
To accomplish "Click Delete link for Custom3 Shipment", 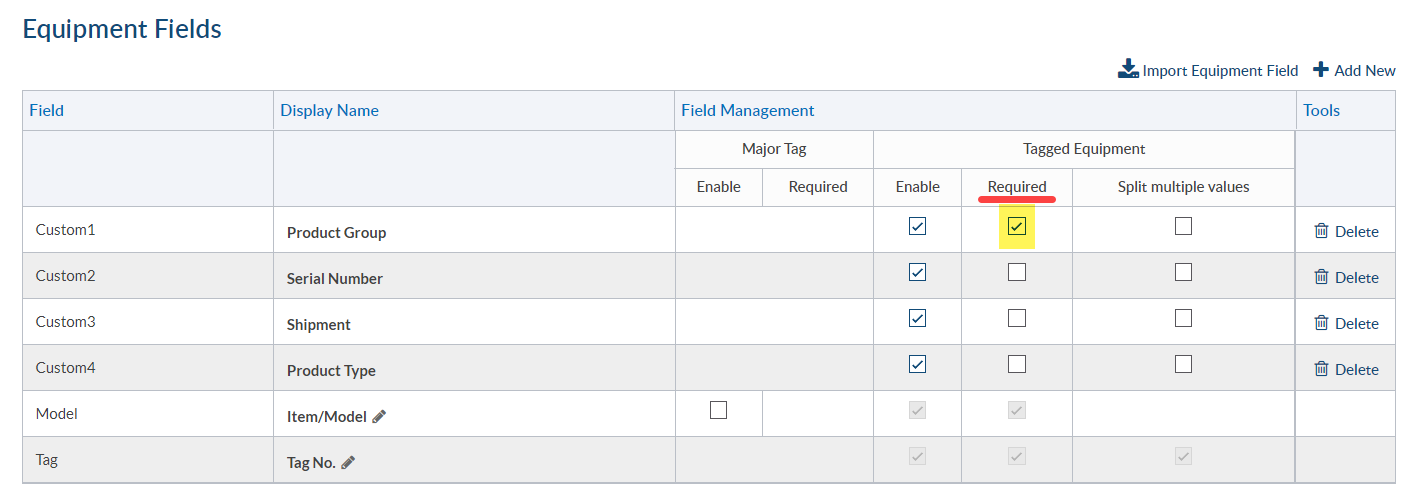I will (1356, 323).
